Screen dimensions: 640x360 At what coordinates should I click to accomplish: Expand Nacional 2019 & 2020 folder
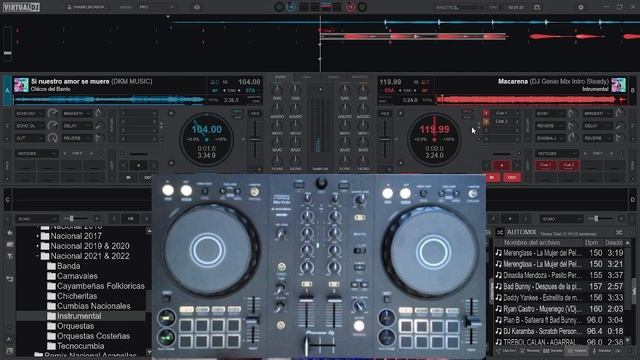38,246
